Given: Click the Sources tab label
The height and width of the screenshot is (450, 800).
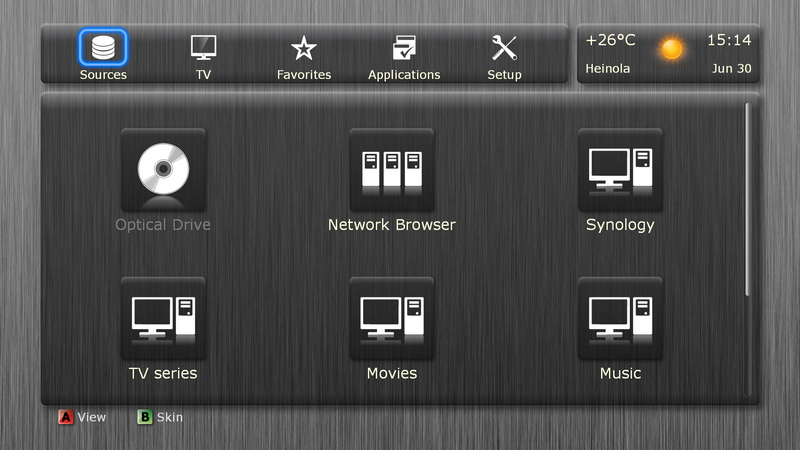Looking at the screenshot, I should point(103,74).
